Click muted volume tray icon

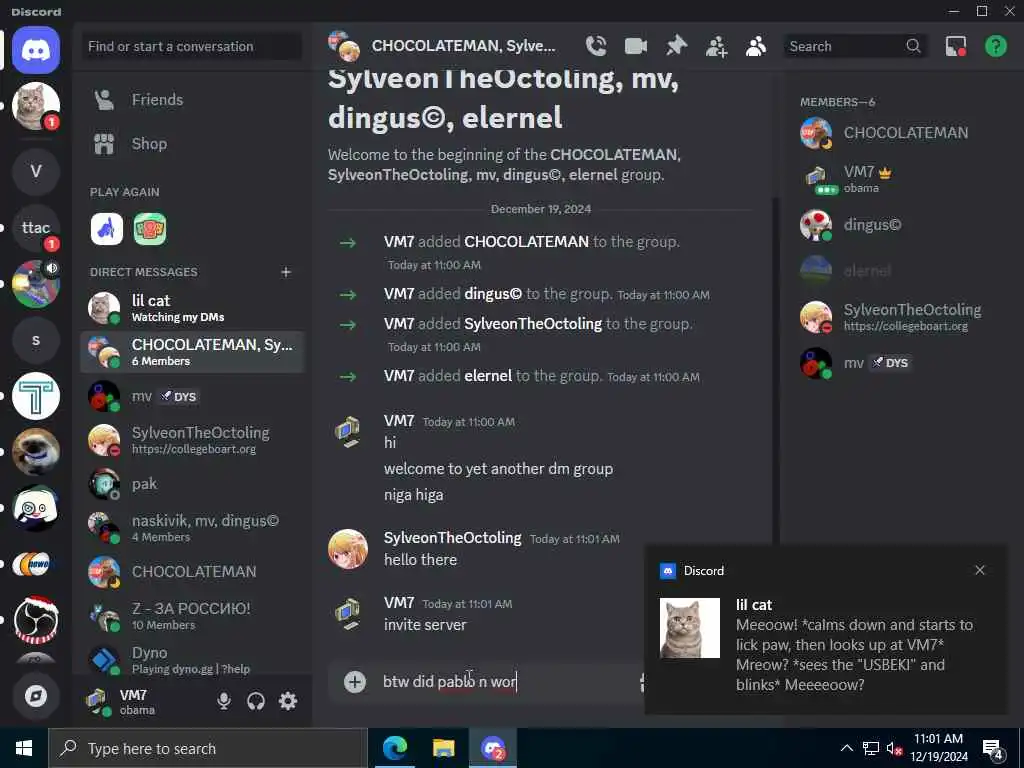pos(894,748)
